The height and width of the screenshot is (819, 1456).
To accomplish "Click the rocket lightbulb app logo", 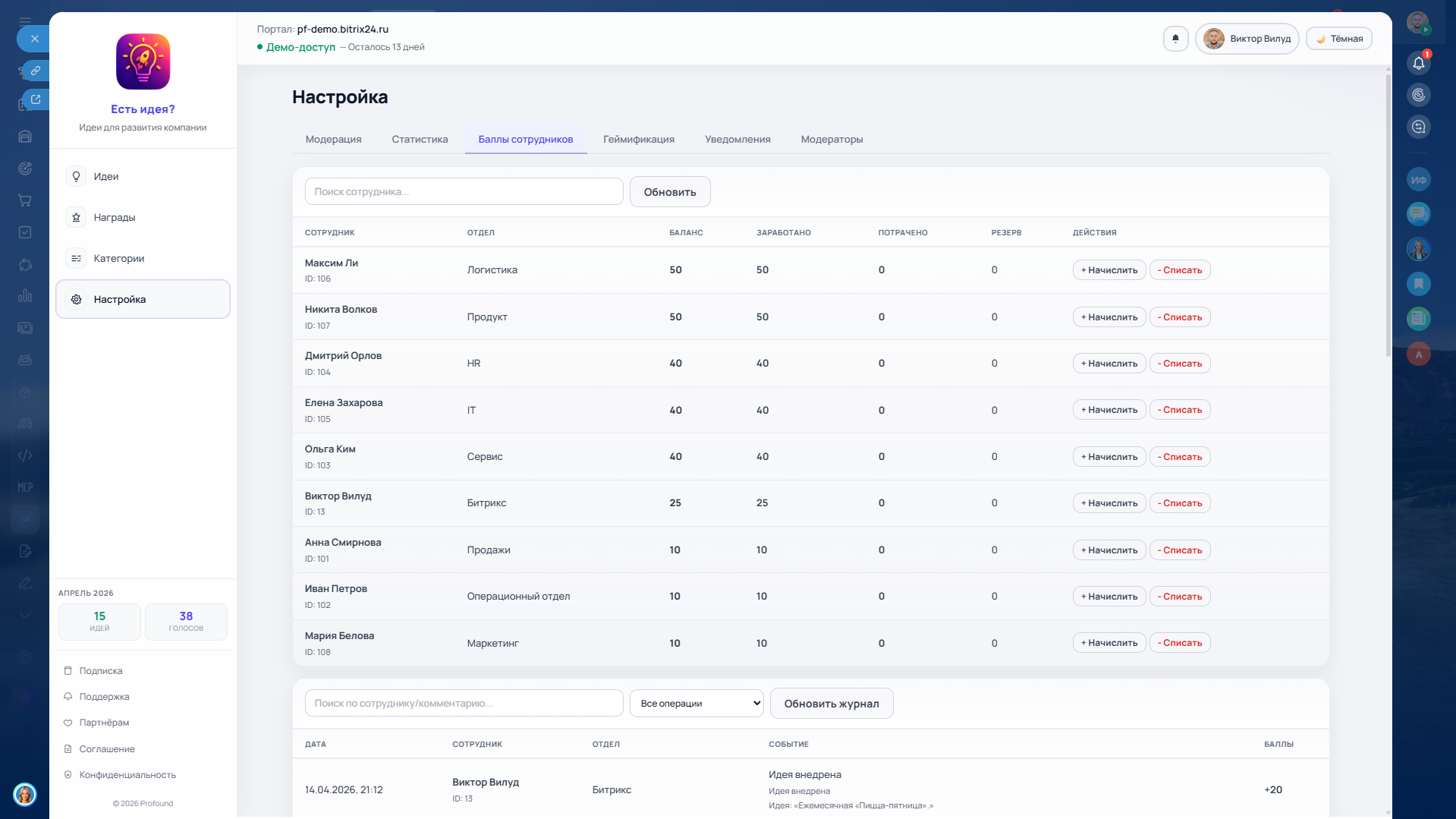I will tap(143, 61).
